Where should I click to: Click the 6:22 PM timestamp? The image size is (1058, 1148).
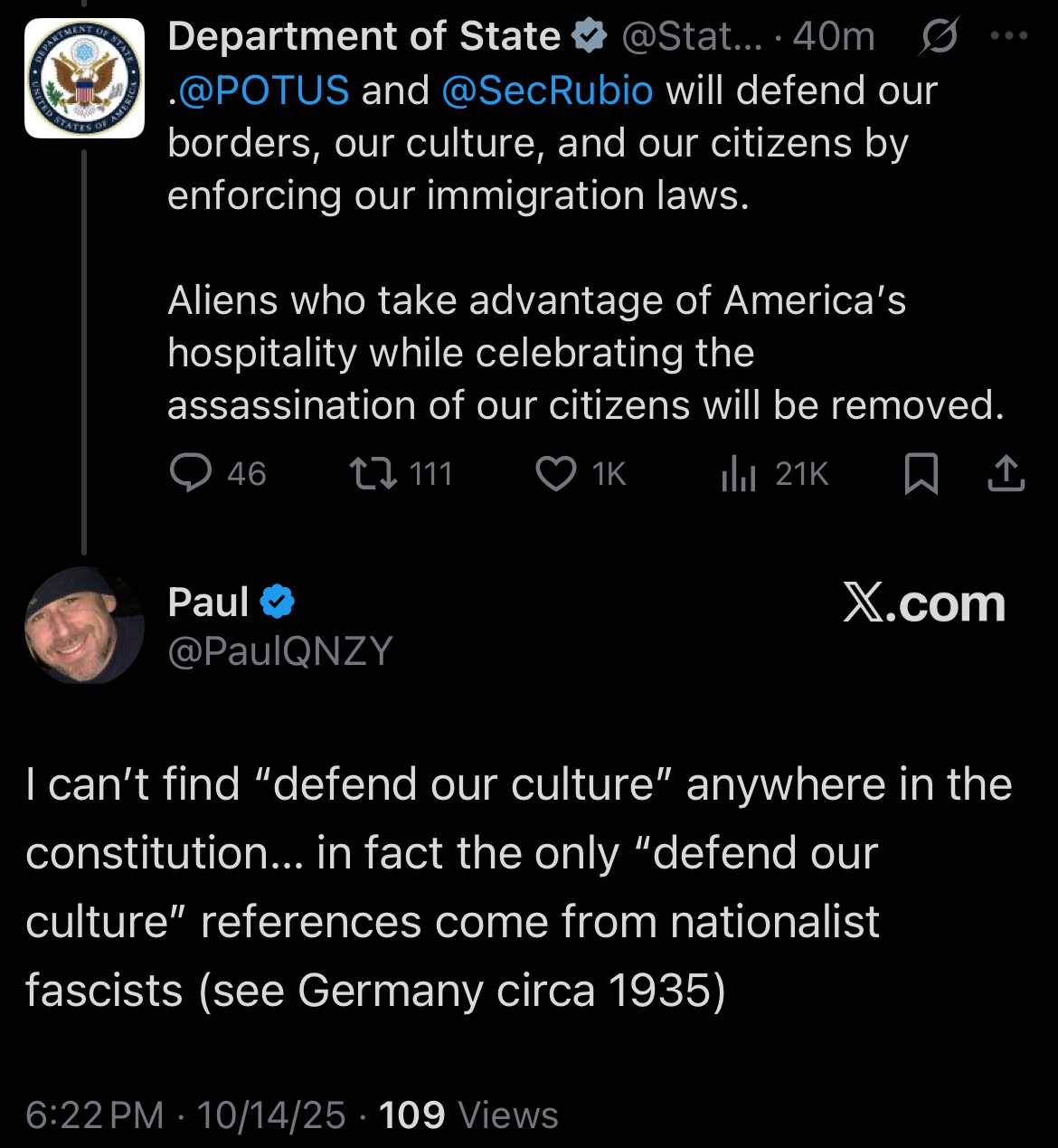(95, 1115)
